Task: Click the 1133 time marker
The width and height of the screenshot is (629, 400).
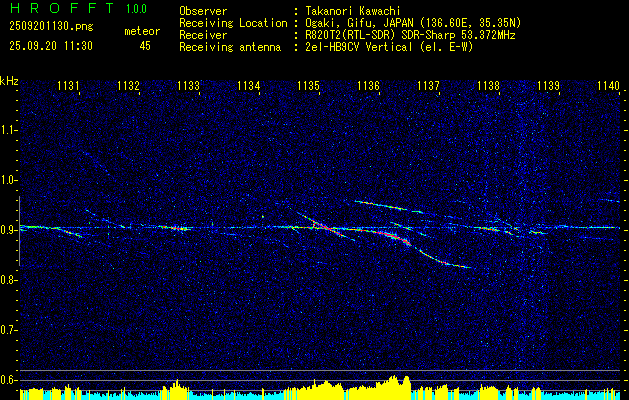Action: (188, 86)
